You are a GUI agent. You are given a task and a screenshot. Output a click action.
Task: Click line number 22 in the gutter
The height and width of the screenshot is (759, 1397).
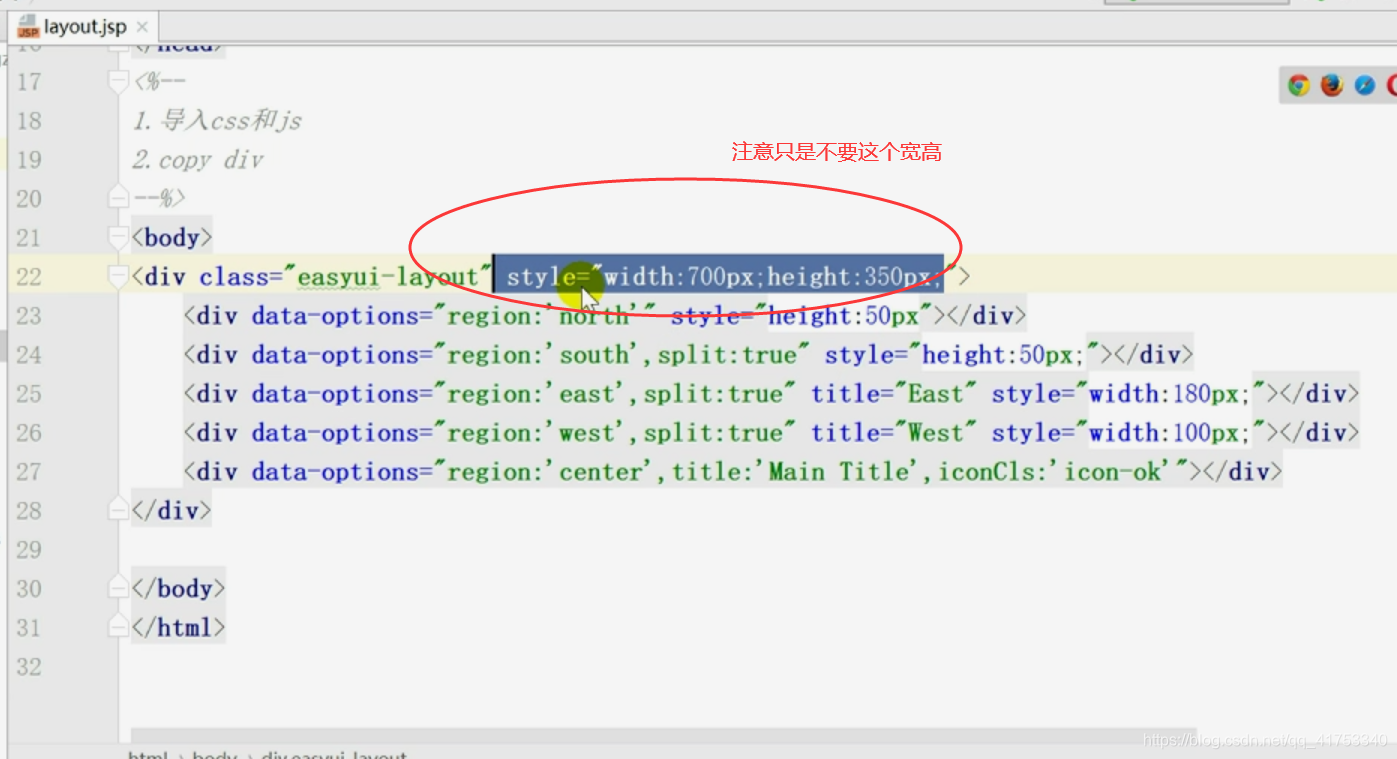[29, 277]
